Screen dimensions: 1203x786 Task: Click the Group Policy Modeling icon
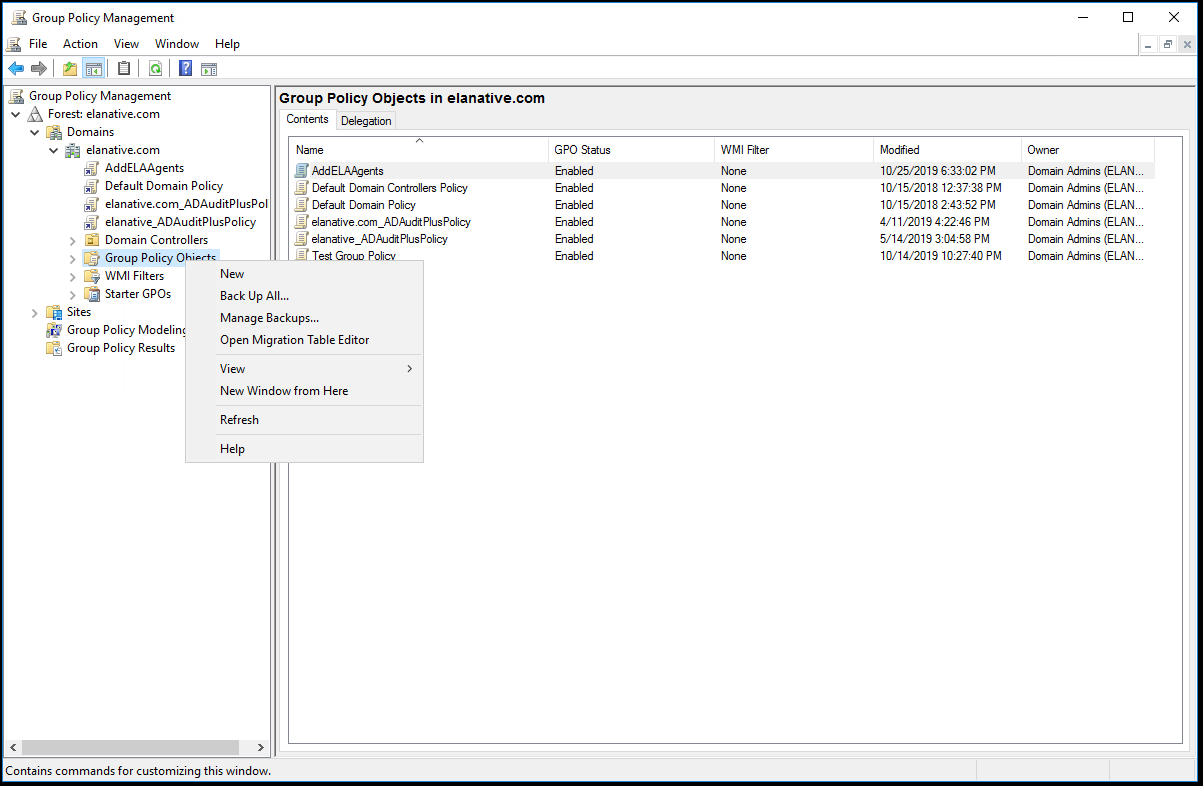click(x=54, y=330)
